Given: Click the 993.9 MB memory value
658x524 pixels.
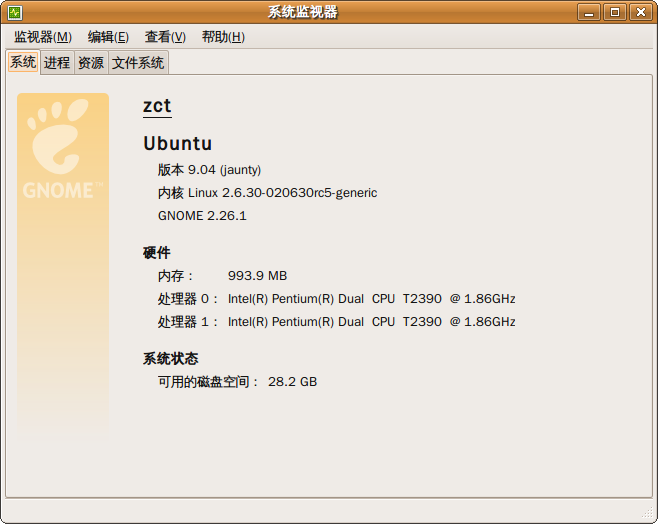Looking at the screenshot, I should [257, 276].
